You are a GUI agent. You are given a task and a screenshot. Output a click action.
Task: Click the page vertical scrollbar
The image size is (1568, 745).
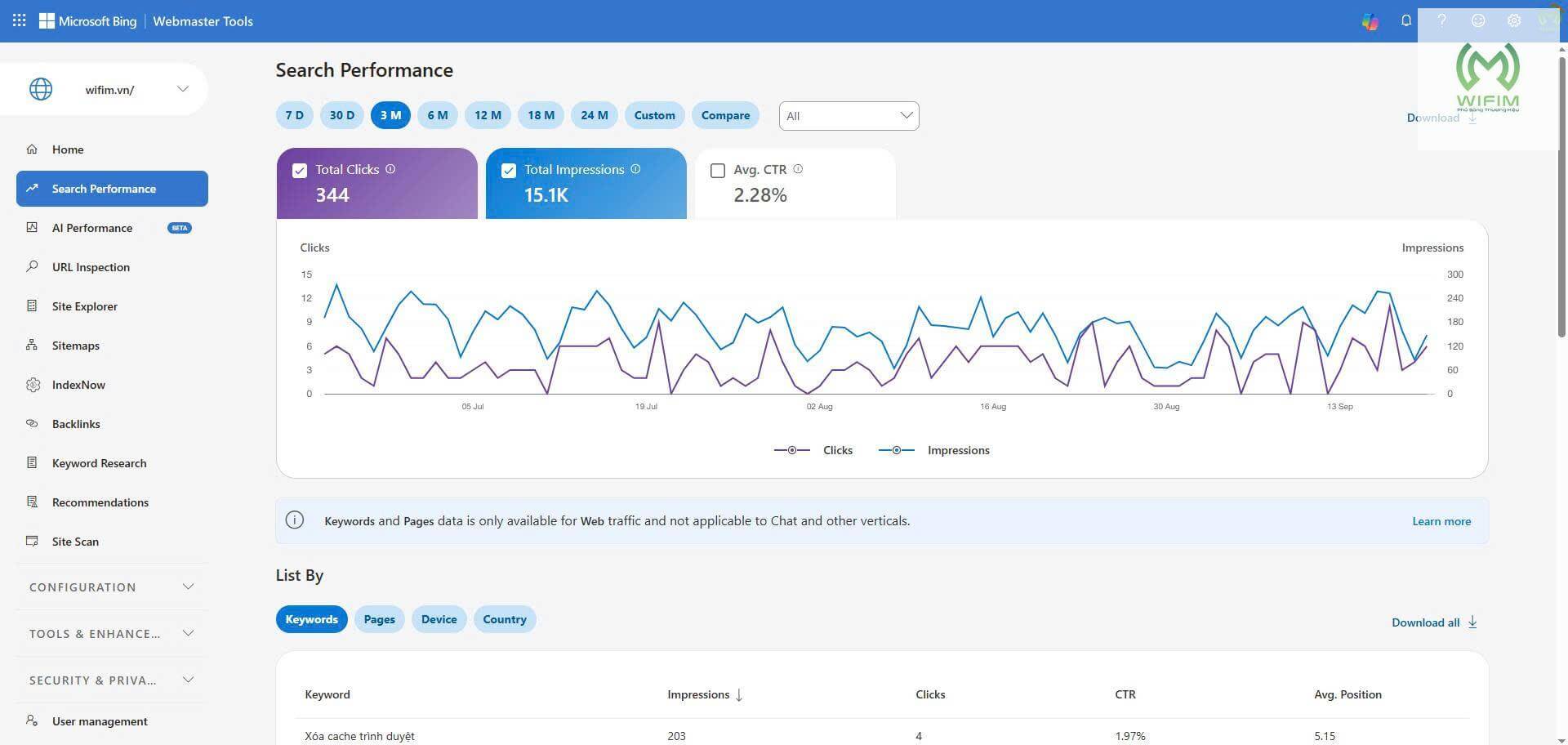click(x=1561, y=196)
